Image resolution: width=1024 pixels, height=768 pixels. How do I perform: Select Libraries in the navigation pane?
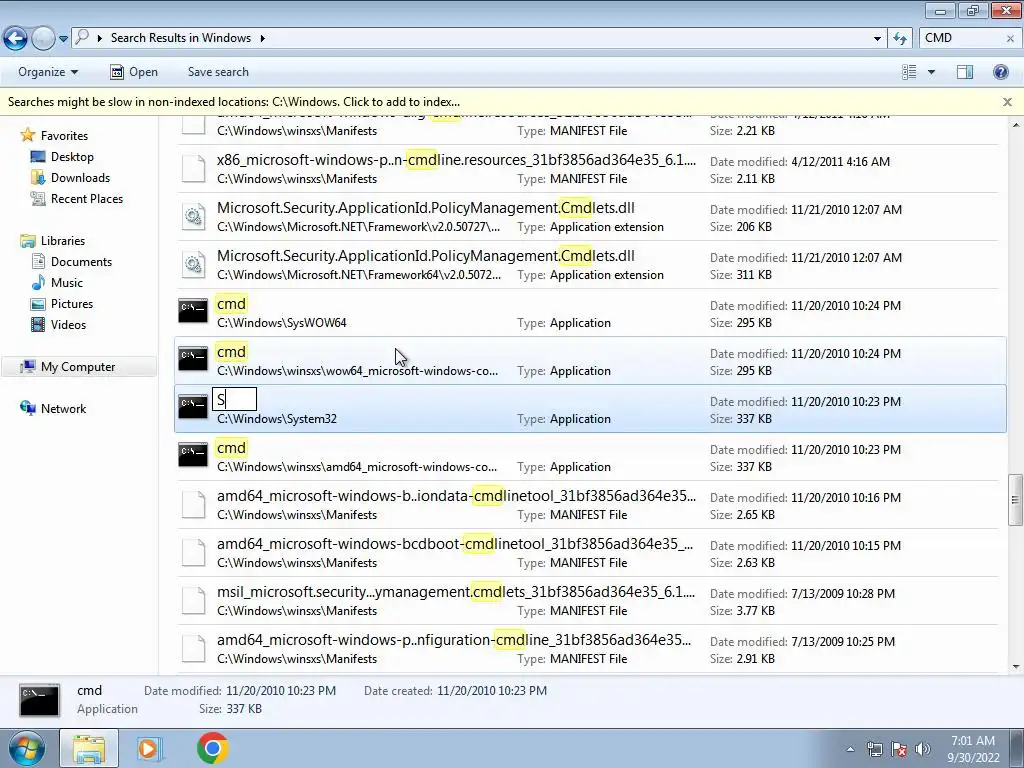(63, 241)
